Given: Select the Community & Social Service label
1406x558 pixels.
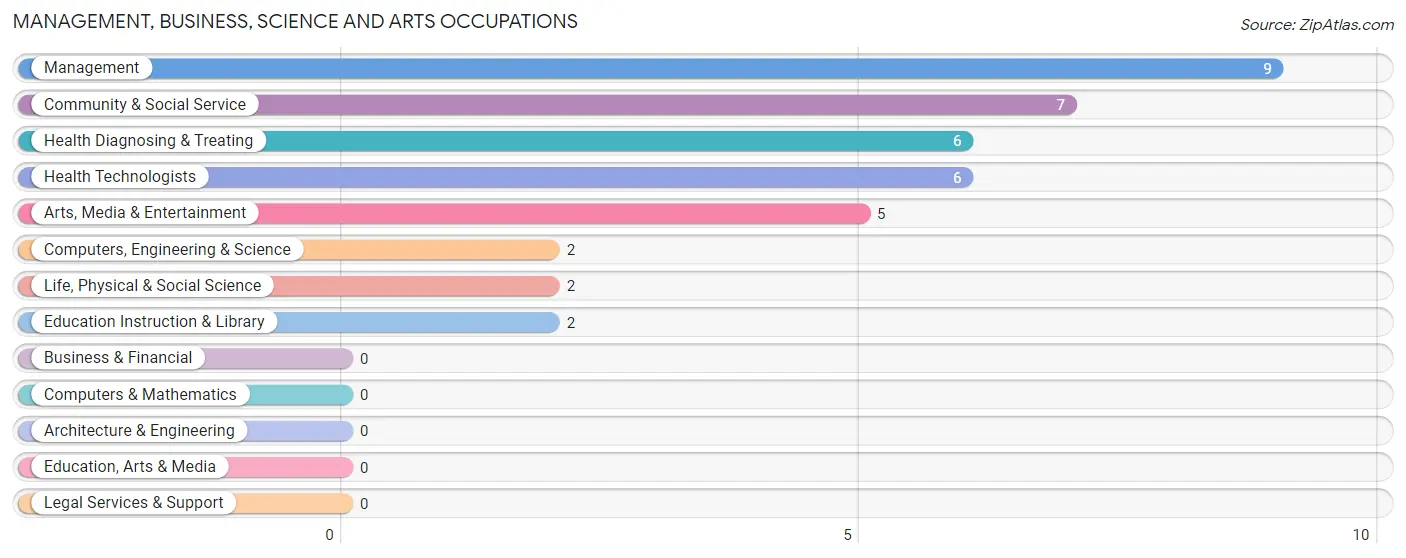Looking at the screenshot, I should tap(145, 104).
